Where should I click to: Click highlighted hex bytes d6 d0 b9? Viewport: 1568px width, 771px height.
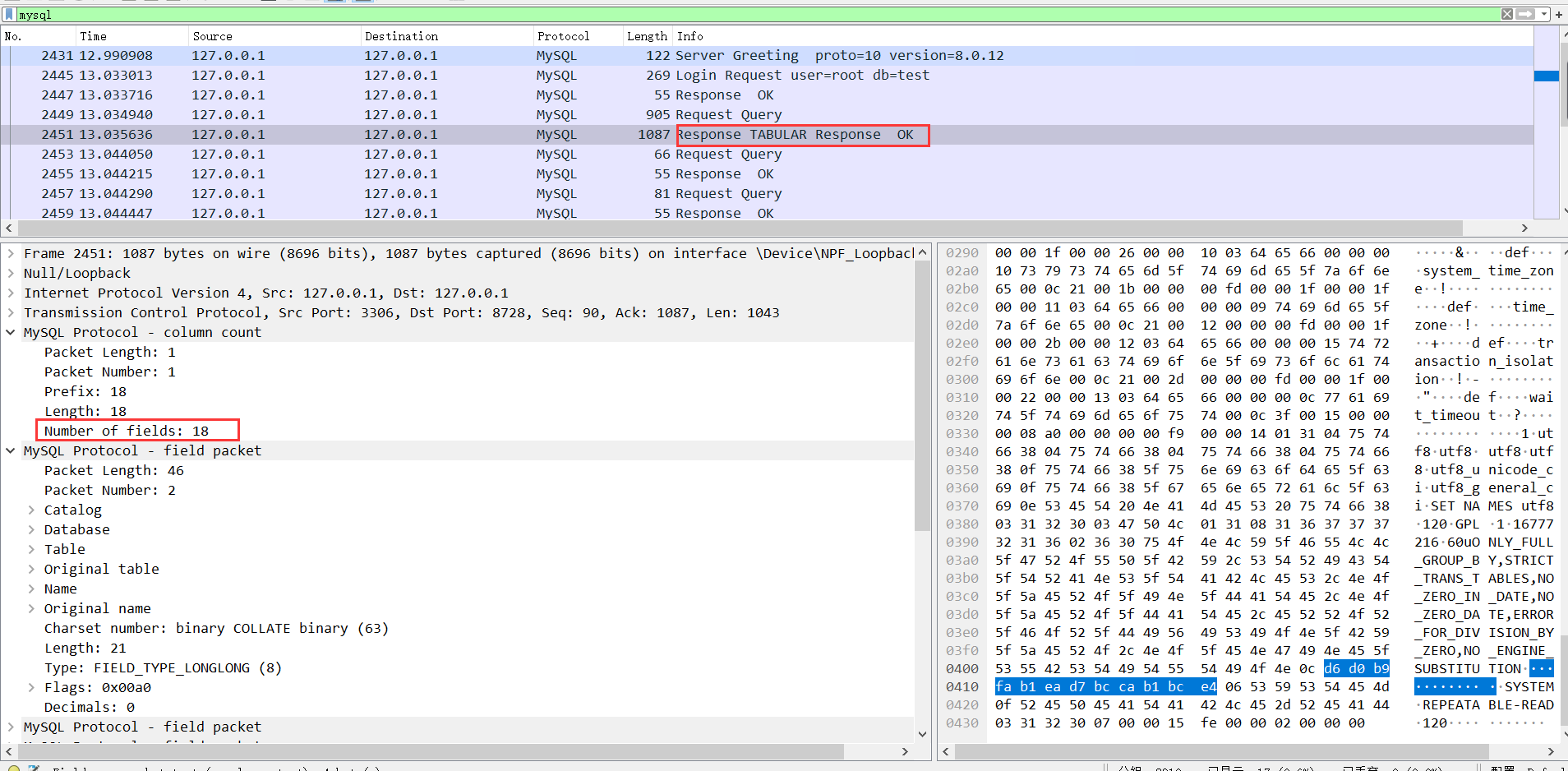coord(1357,669)
